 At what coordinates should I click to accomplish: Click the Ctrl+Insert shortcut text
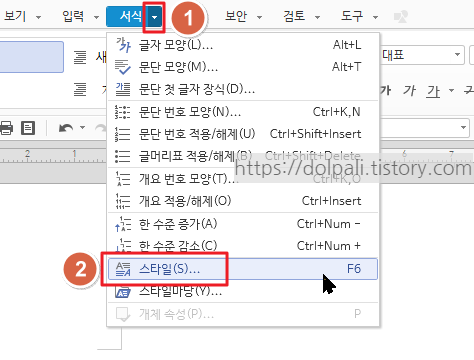coord(331,201)
